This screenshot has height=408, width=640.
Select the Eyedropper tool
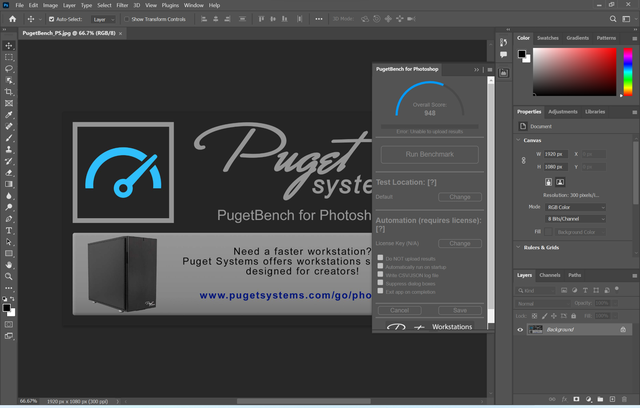click(9, 115)
